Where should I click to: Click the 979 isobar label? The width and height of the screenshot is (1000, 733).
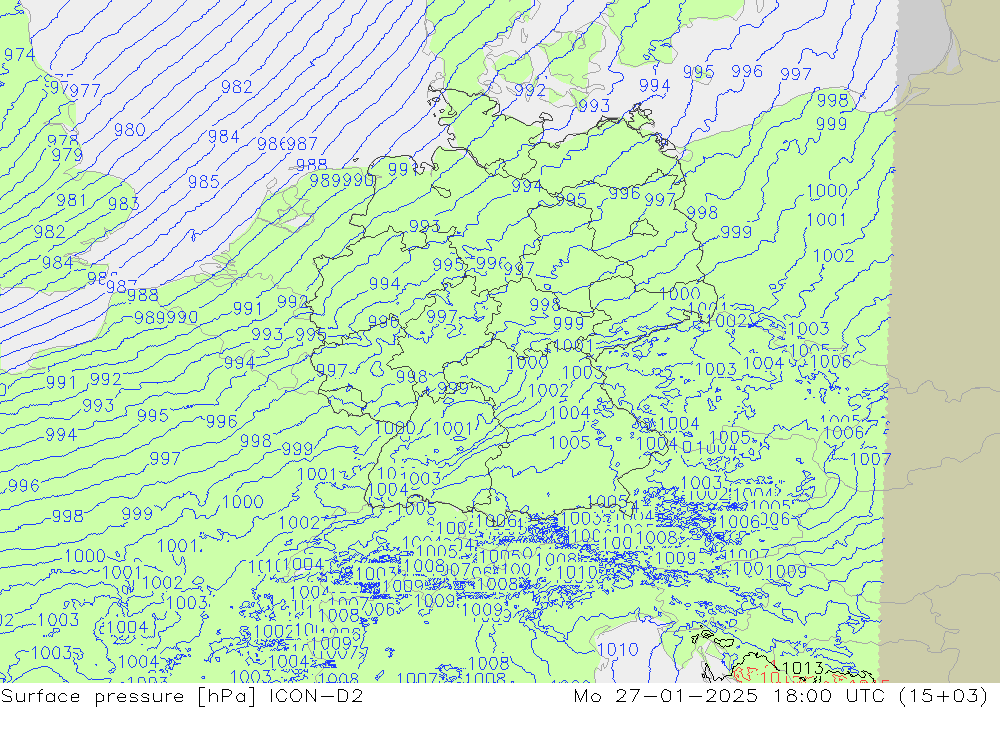click(67, 155)
